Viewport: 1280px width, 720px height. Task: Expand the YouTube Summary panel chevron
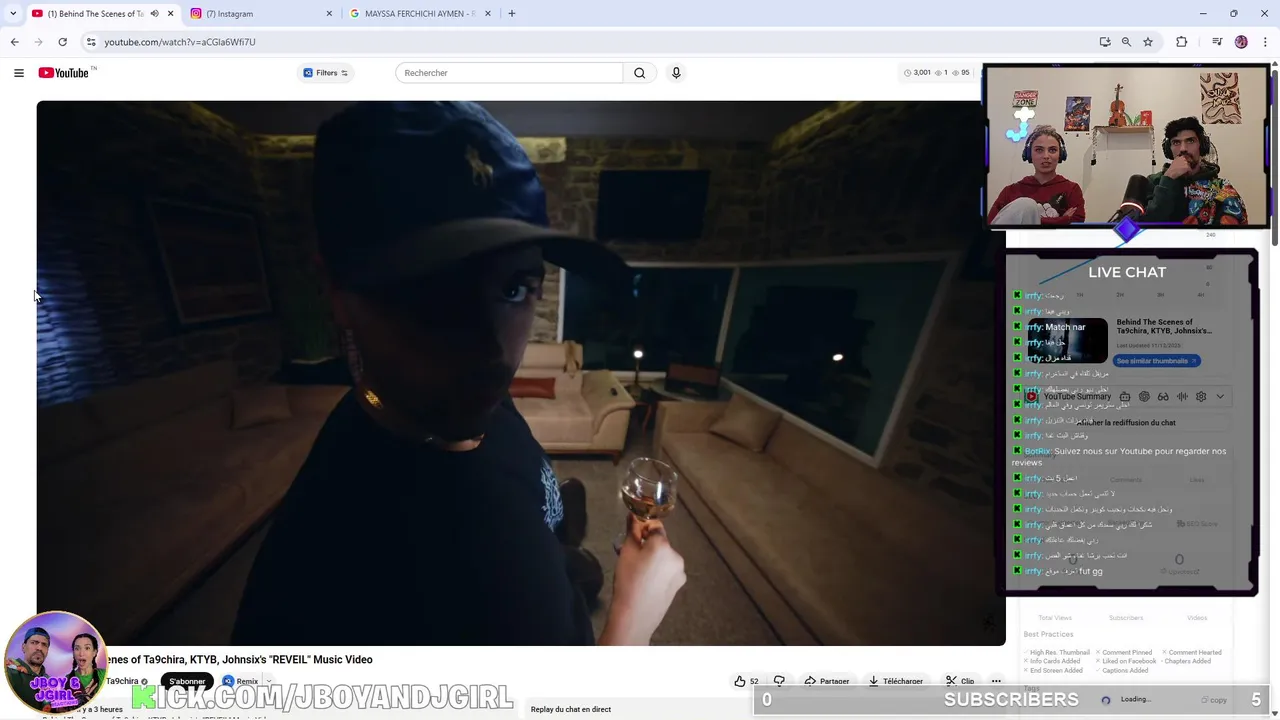tap(1220, 397)
